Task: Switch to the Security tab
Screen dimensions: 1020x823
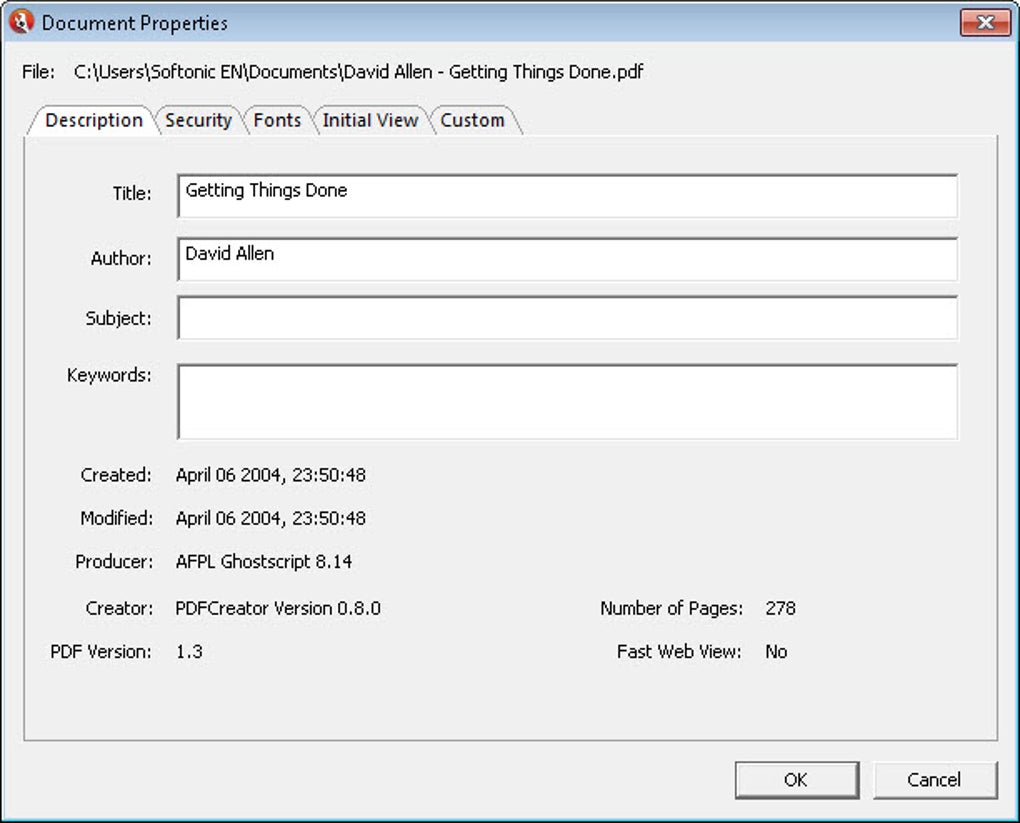Action: (x=198, y=120)
